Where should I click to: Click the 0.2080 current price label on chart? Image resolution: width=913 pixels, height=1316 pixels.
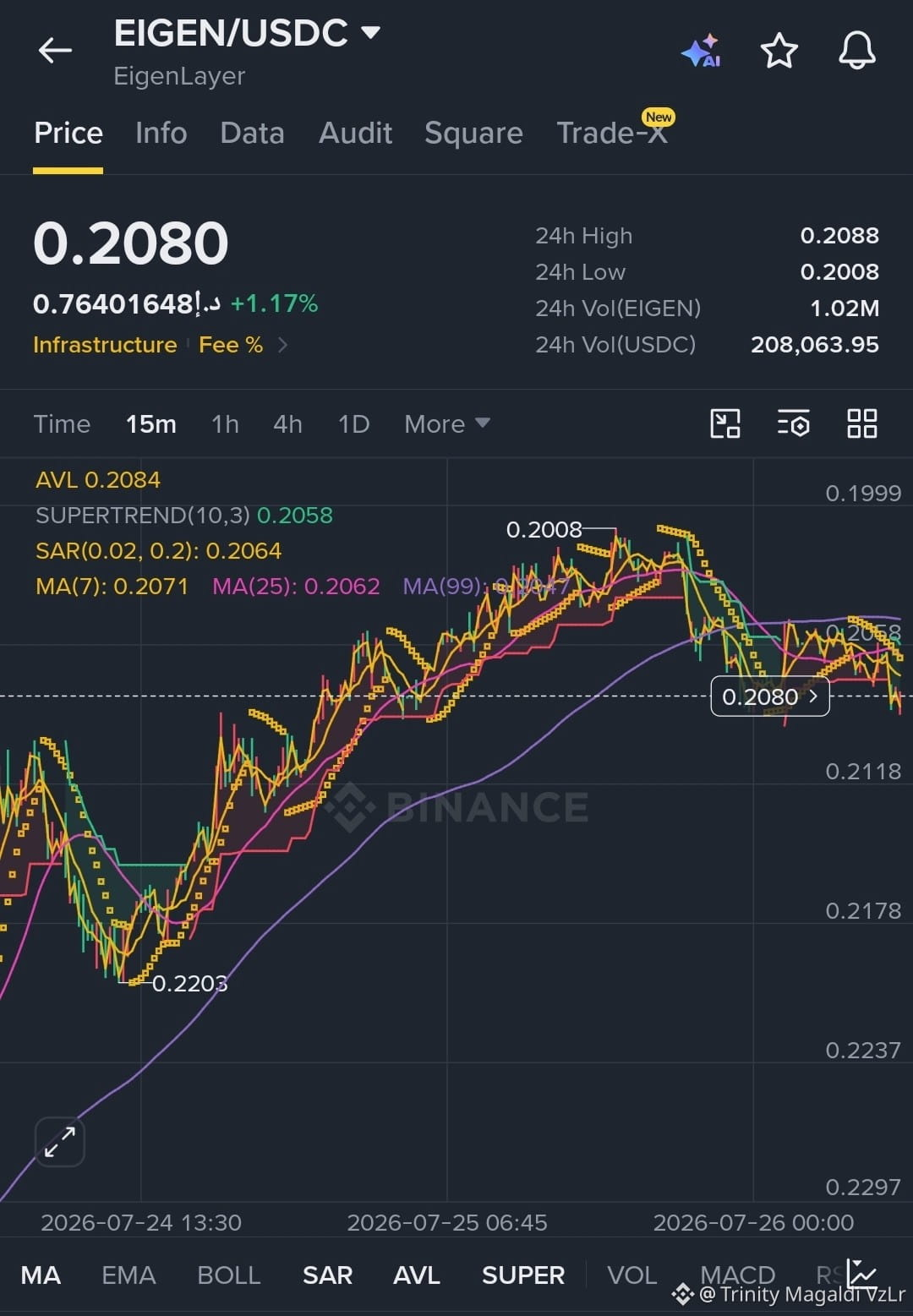pyautogui.click(x=770, y=696)
